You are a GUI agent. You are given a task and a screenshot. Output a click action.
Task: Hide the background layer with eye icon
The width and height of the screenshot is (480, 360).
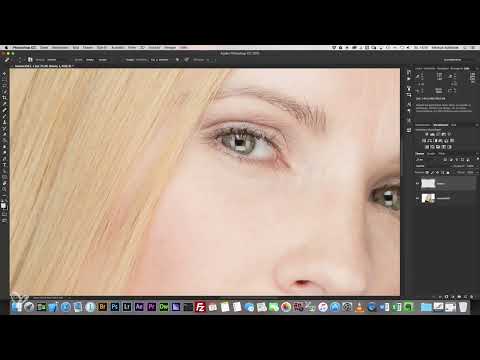pyautogui.click(x=417, y=198)
